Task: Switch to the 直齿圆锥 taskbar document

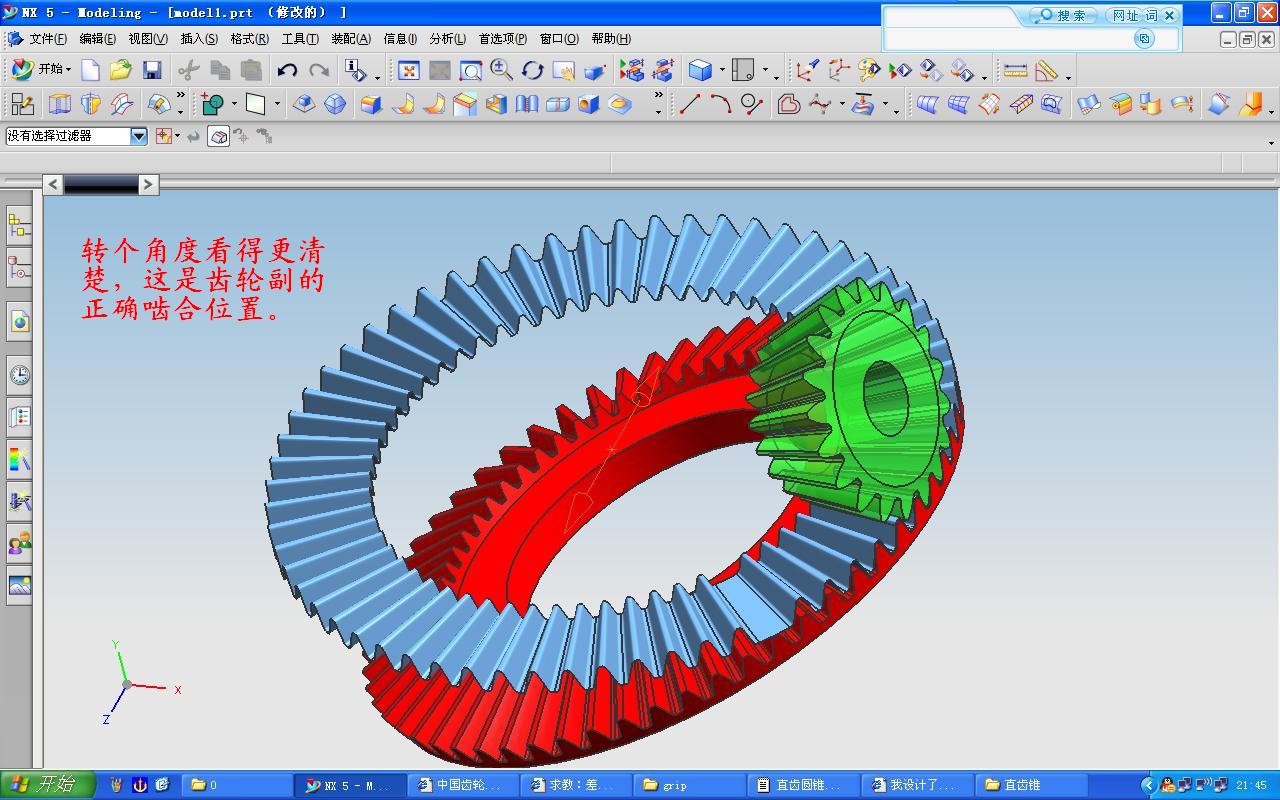Action: click(804, 785)
